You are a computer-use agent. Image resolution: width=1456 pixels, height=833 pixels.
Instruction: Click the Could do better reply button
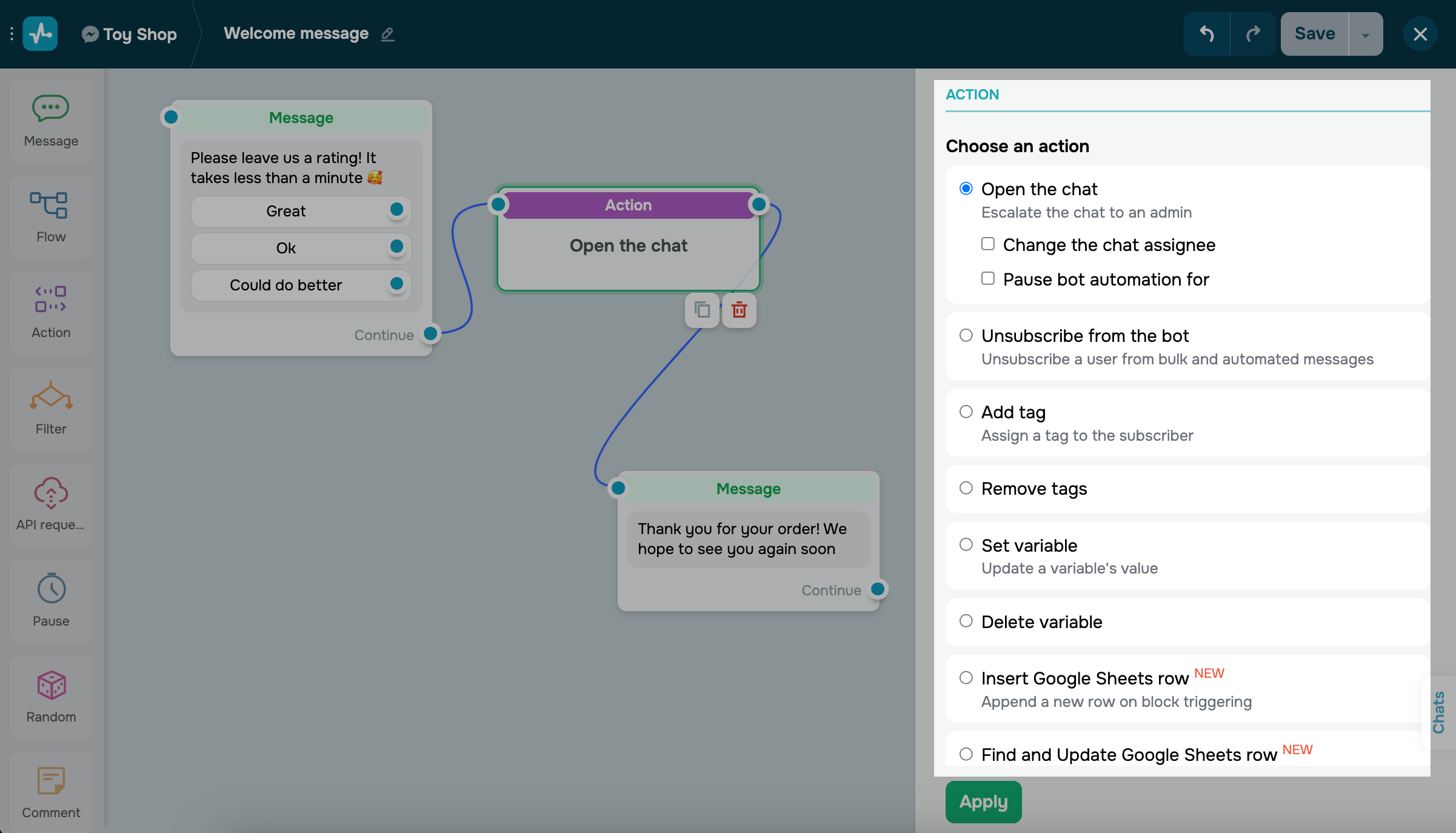[x=286, y=285]
